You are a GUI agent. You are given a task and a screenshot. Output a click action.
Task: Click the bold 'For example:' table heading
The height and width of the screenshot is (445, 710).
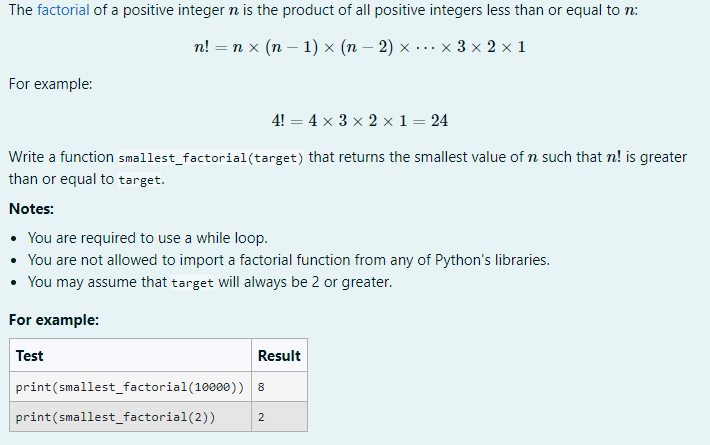[x=54, y=320]
